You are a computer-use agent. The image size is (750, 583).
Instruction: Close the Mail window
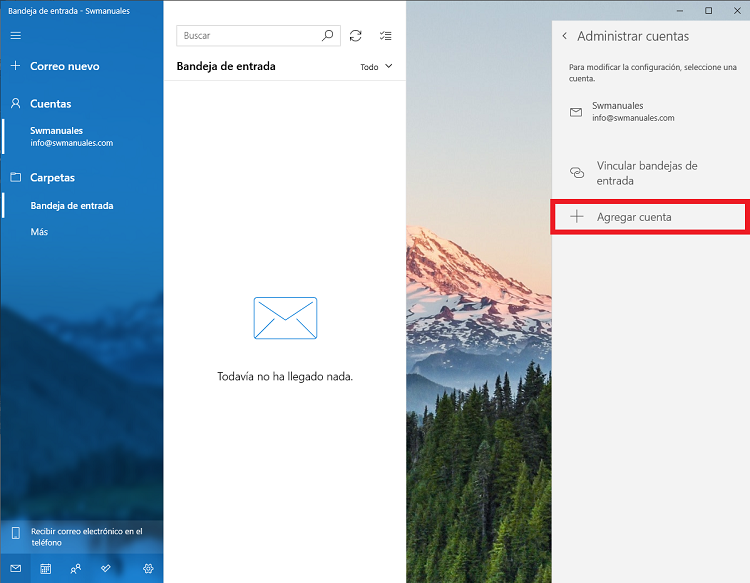click(x=737, y=11)
